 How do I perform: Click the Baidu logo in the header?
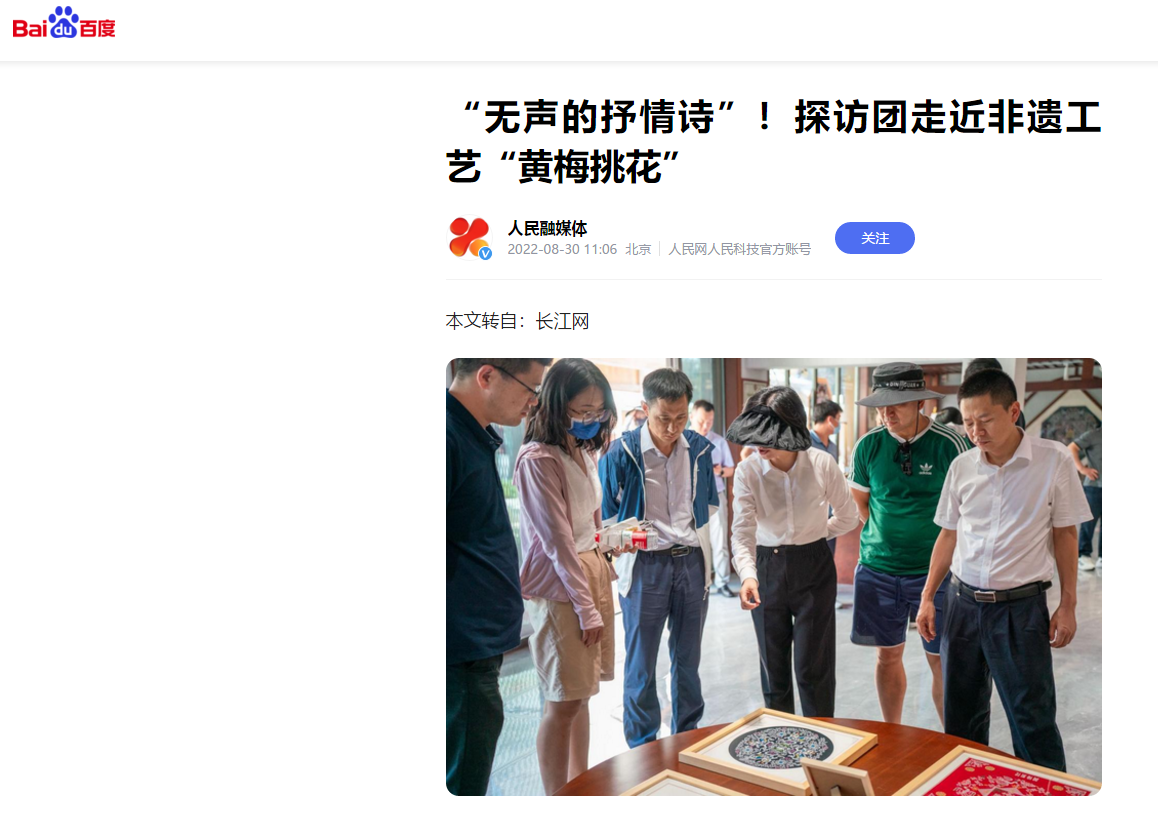click(x=64, y=22)
